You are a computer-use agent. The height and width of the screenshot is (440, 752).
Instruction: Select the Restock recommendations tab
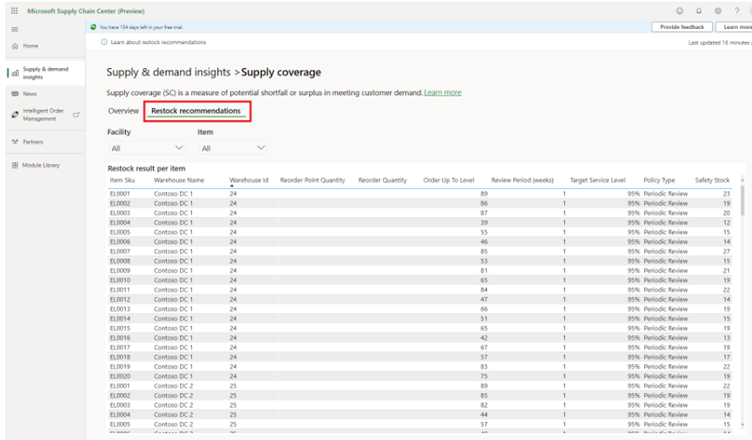[196, 111]
